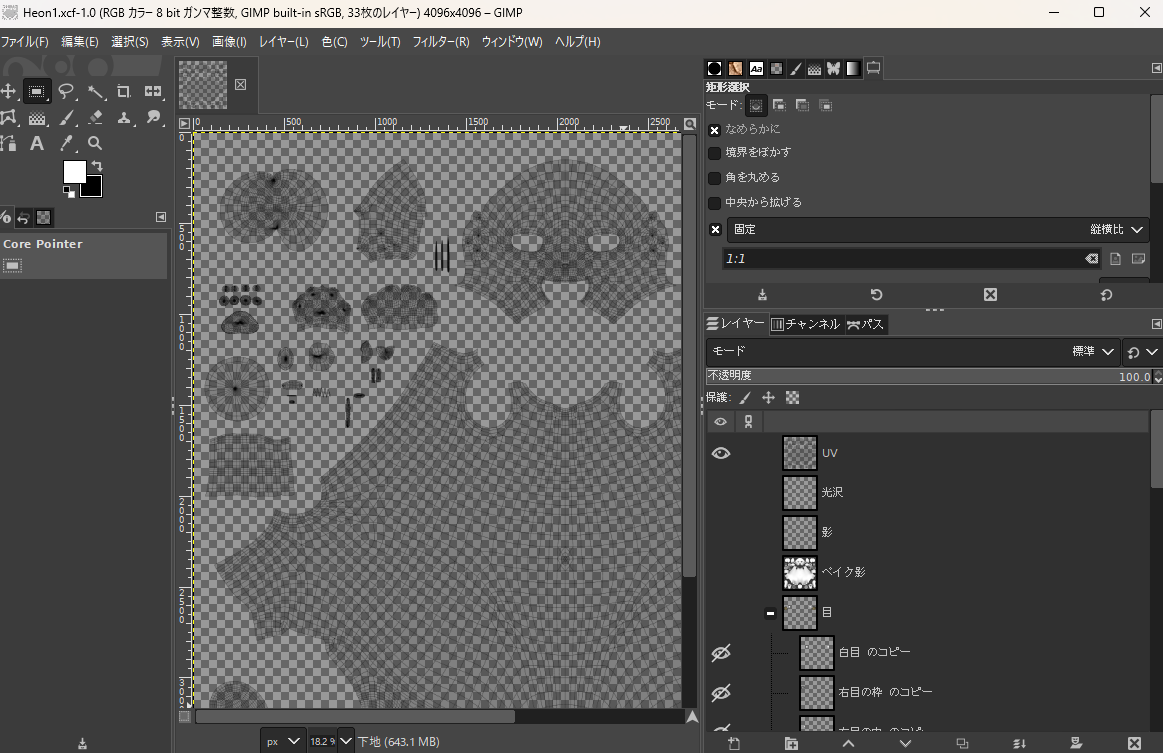
Task: Open the px unit dropdown
Action: (283, 741)
